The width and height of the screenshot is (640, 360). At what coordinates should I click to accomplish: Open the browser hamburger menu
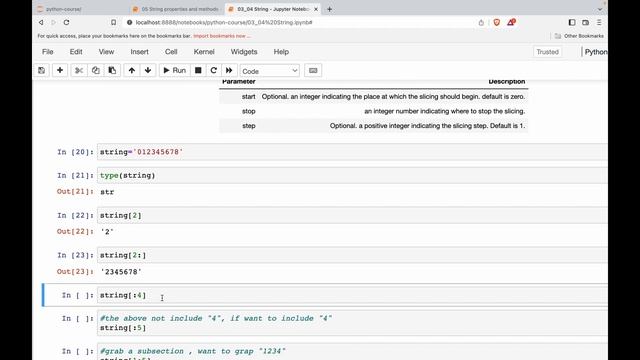pos(599,22)
